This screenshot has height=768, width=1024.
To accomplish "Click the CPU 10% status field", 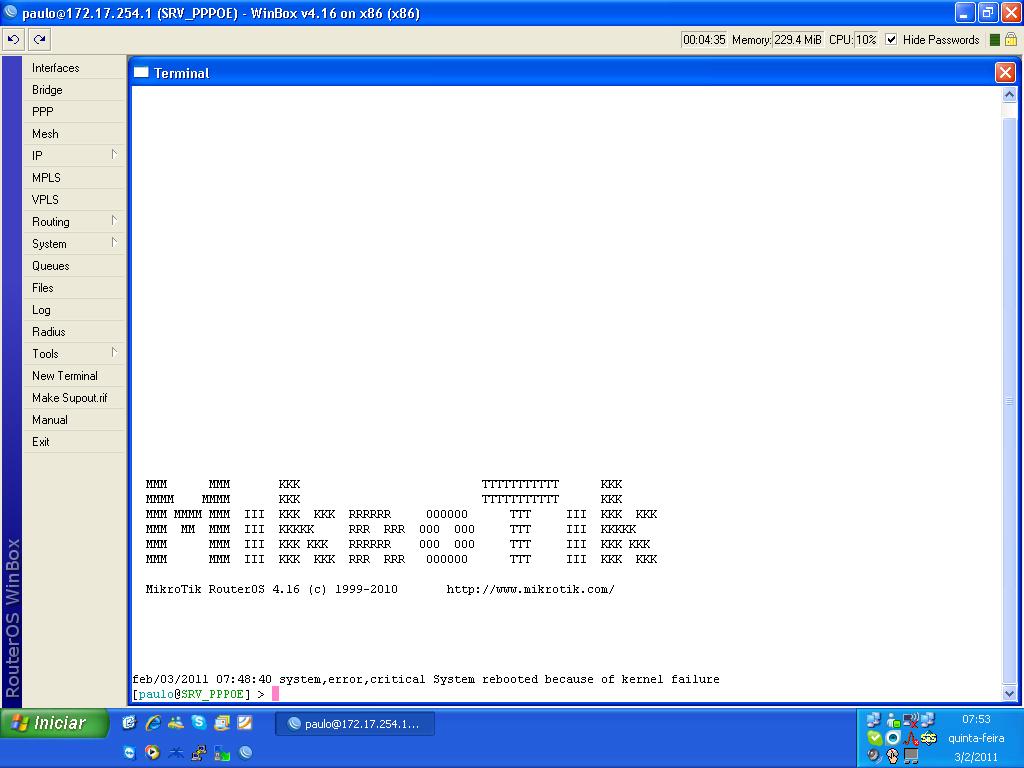I will (x=866, y=40).
